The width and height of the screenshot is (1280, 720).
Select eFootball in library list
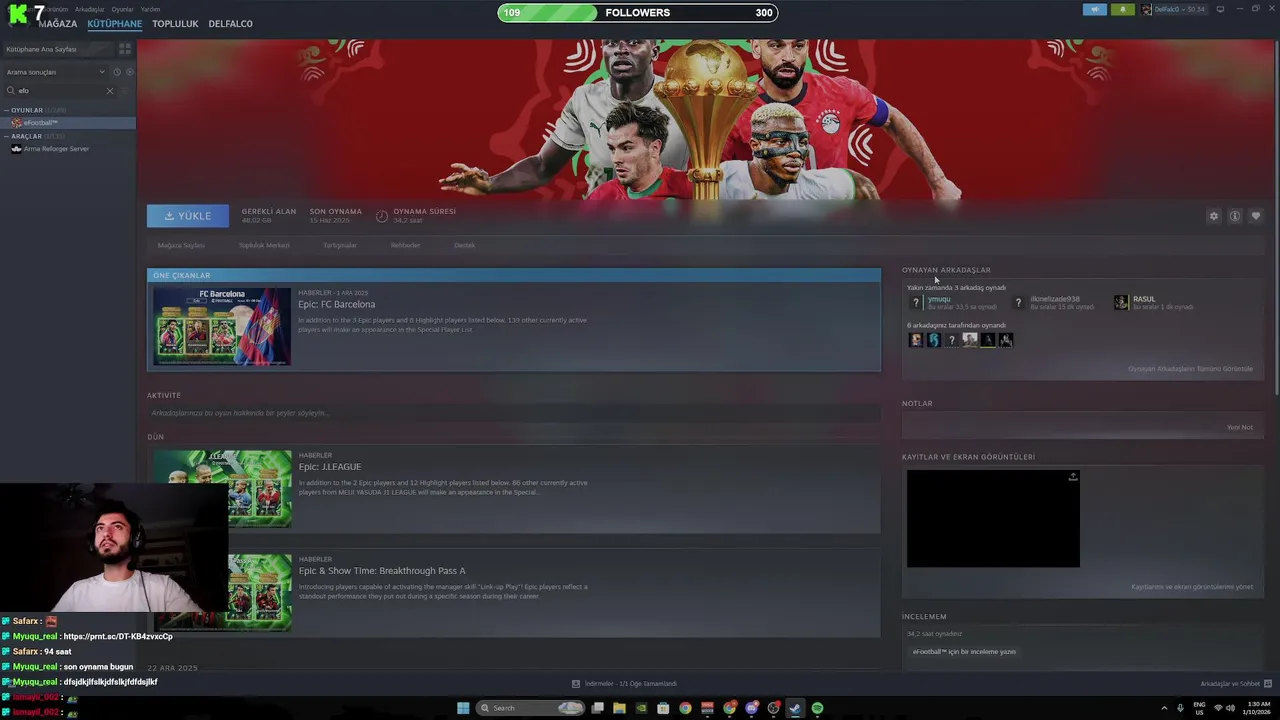click(68, 123)
